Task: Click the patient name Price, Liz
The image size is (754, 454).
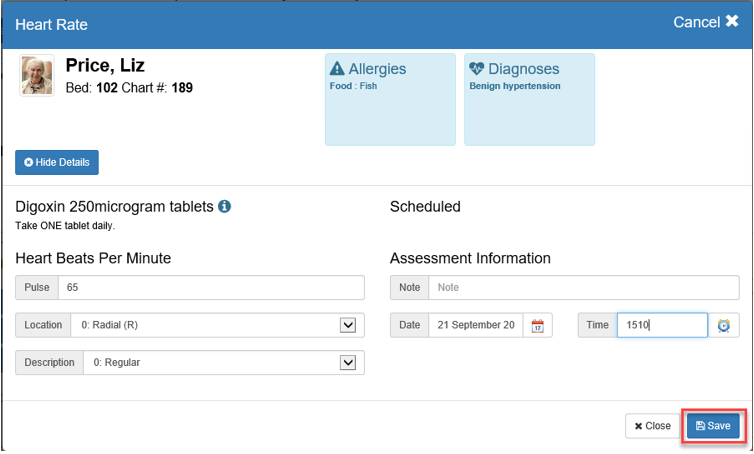Action: (x=105, y=66)
